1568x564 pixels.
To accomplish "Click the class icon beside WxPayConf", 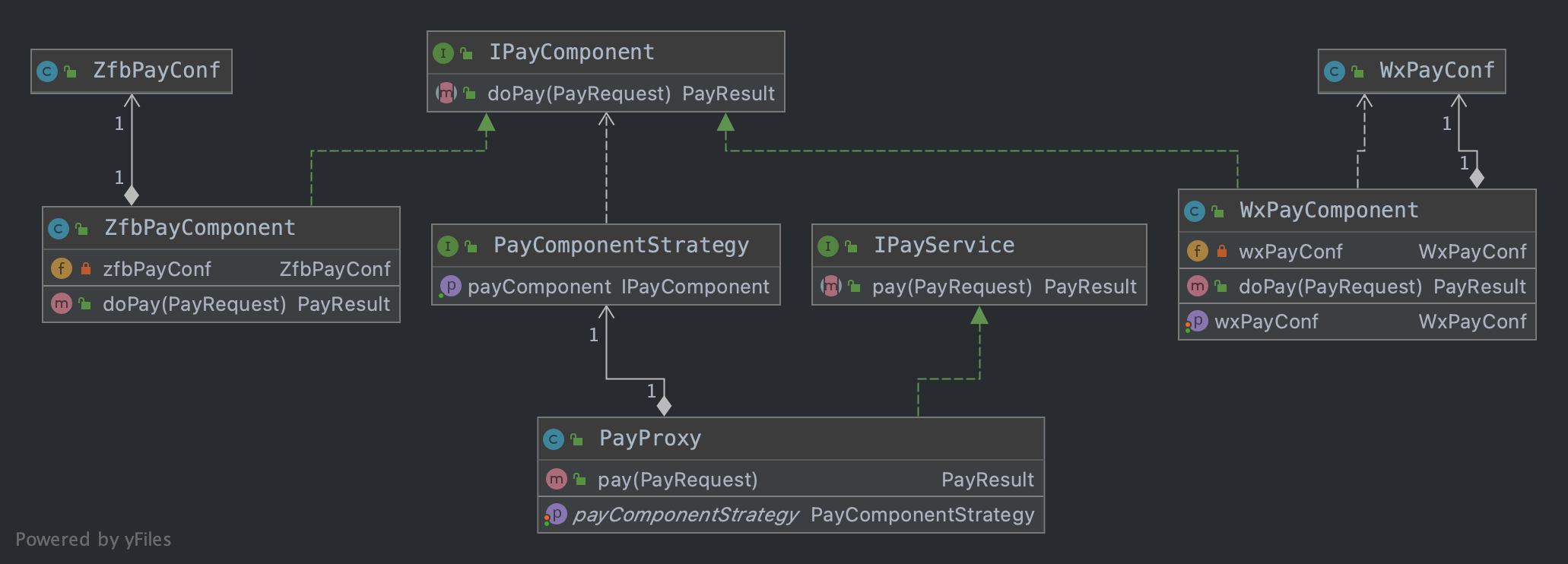I will [1335, 71].
